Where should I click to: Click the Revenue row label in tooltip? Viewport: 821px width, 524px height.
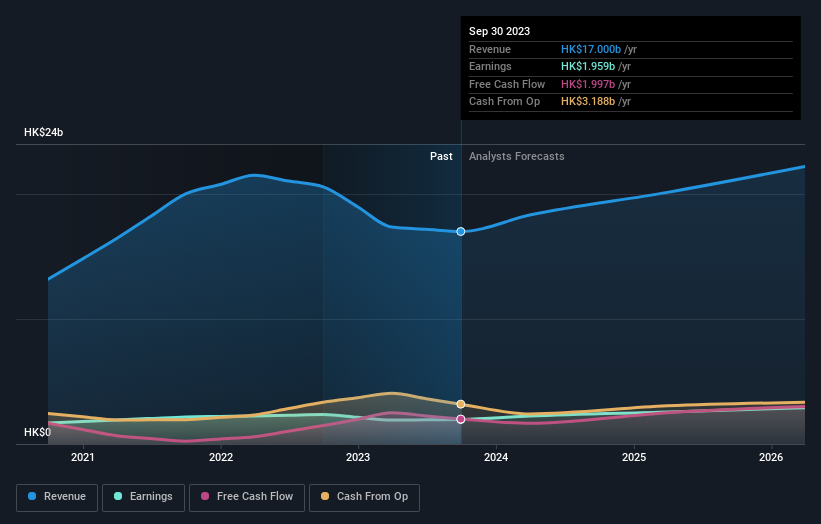(490, 49)
